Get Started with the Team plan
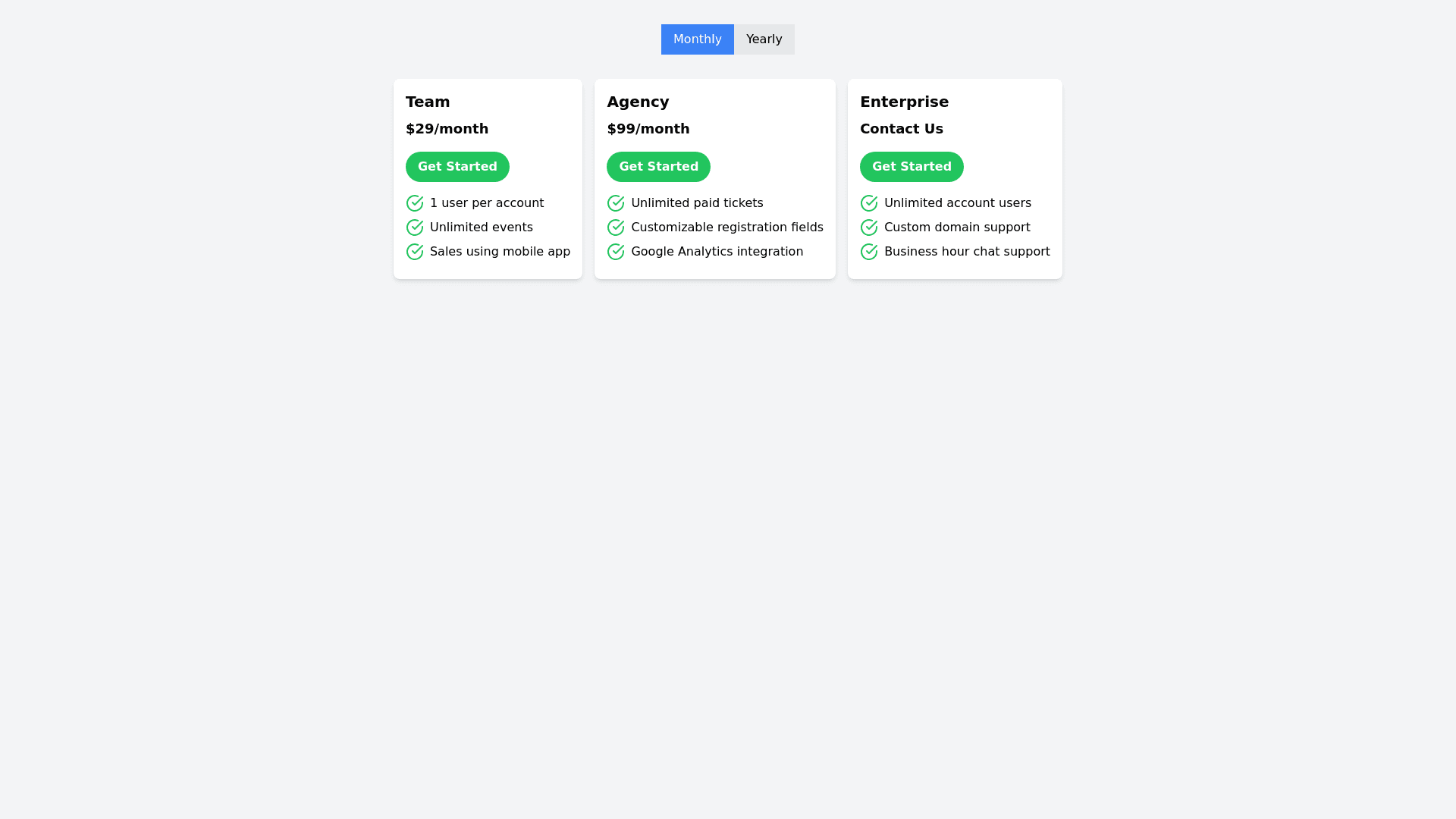Screen dimensions: 1456x819 coord(457,167)
